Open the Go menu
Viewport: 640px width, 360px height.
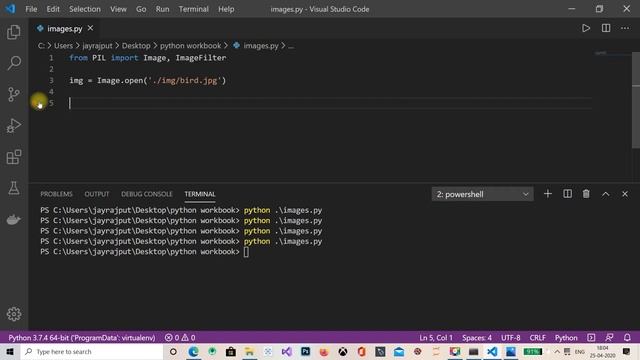[x=141, y=9]
